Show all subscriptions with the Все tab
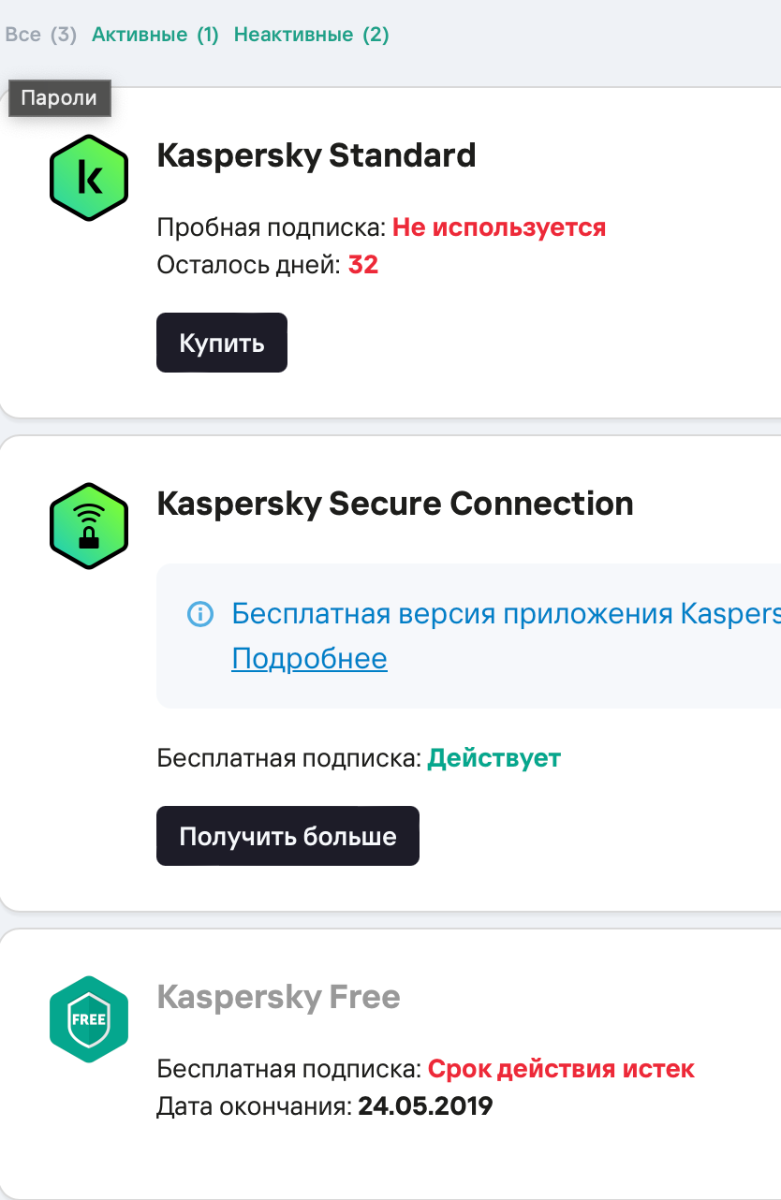Screen dimensions: 781x1200 40,35
